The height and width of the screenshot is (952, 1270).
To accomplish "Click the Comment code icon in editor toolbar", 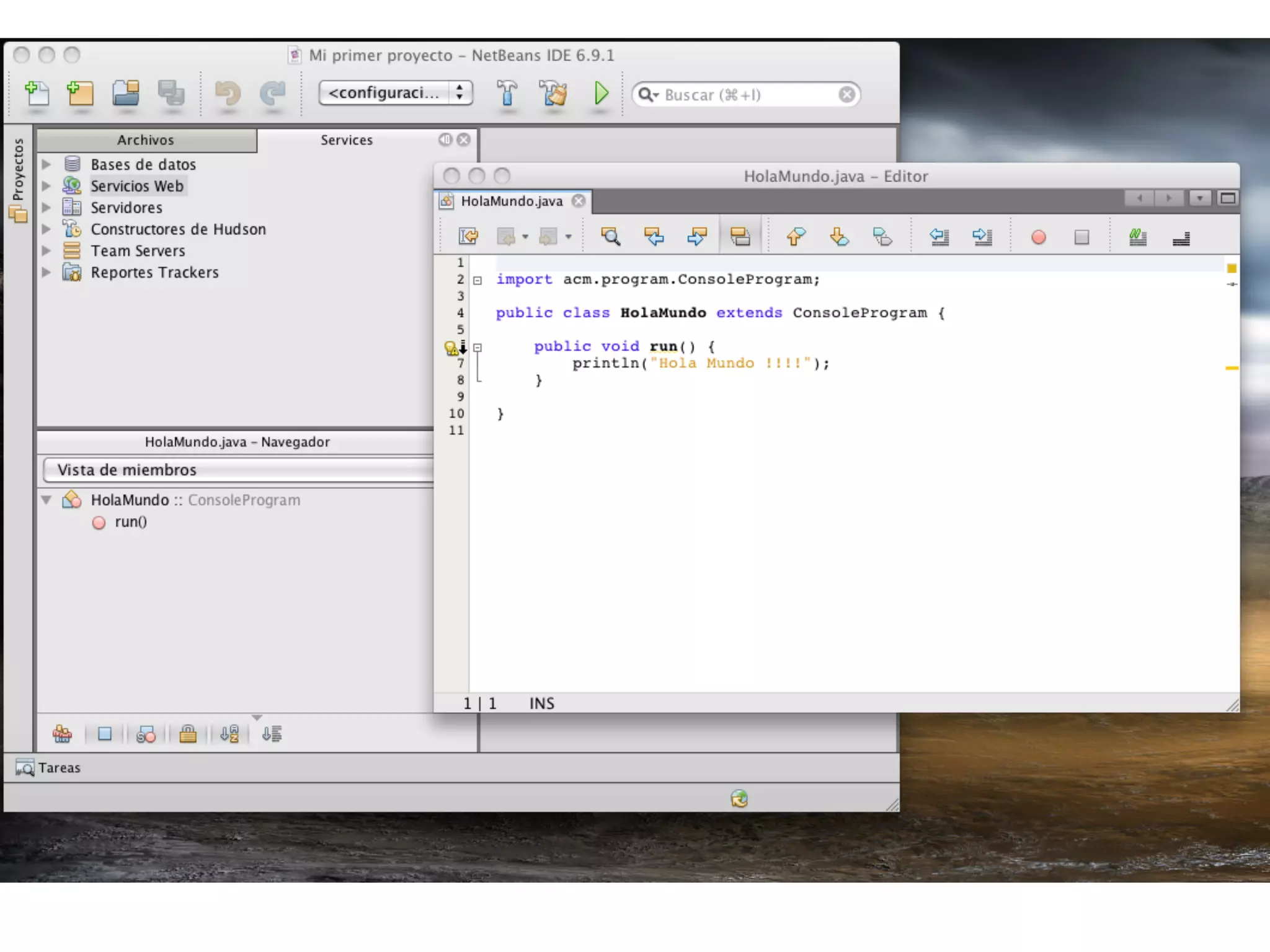I will tap(1137, 237).
